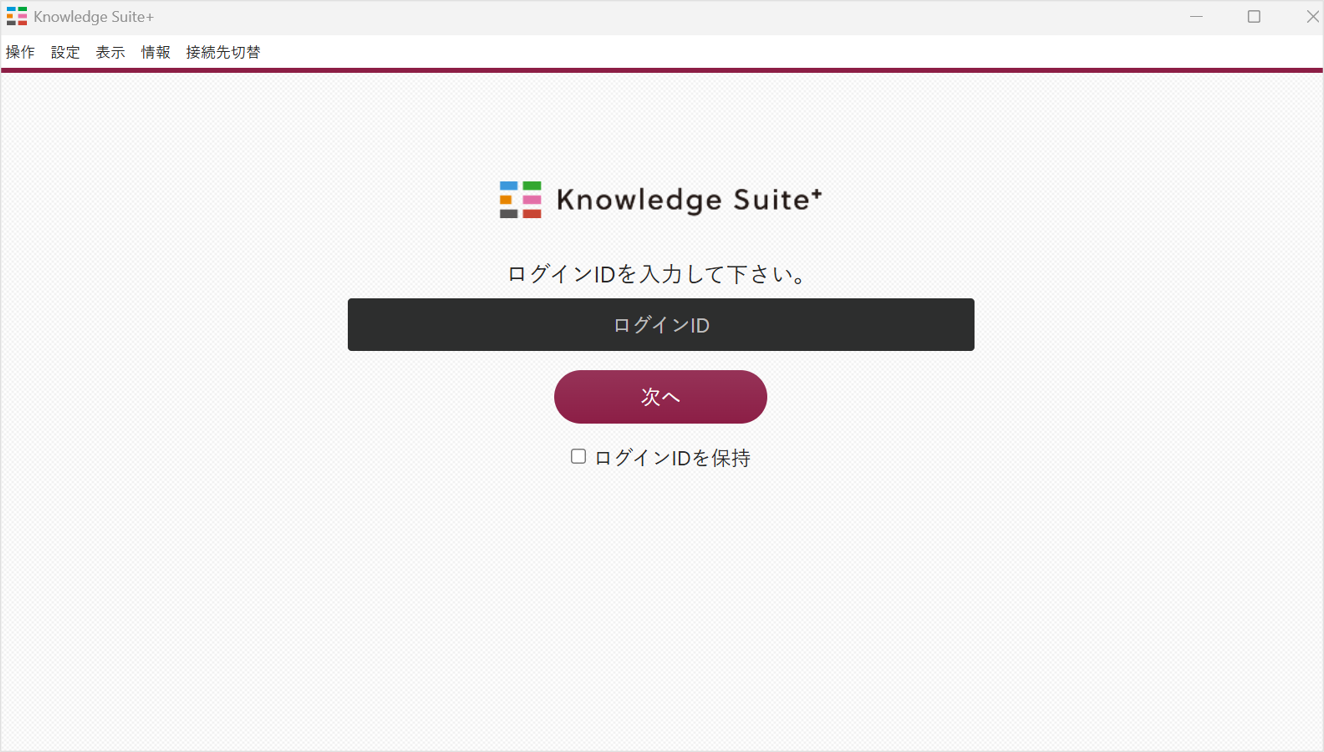Click the crimson divider bar below the menu

(662, 70)
